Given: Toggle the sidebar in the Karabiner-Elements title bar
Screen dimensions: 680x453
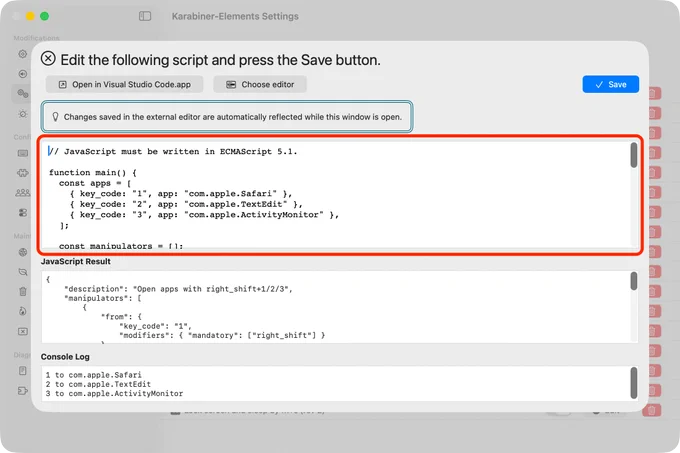Looking at the screenshot, I should [x=145, y=16].
